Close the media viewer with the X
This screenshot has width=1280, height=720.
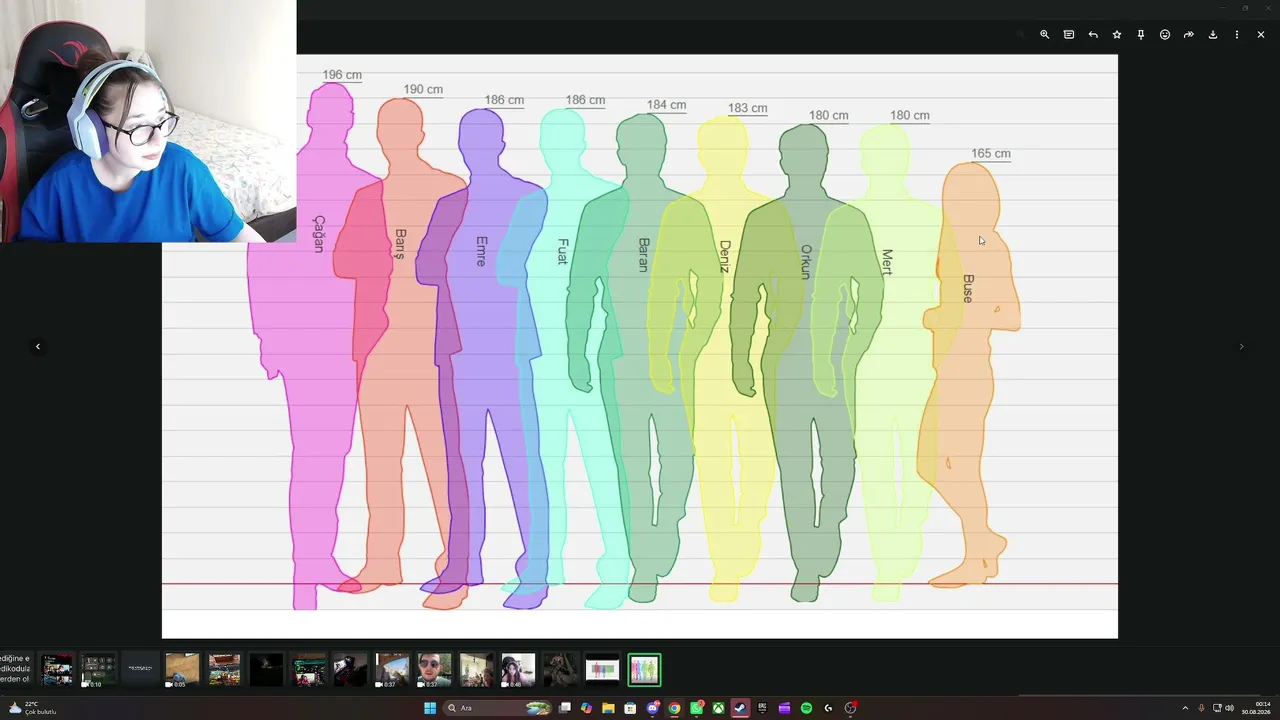[1261, 34]
